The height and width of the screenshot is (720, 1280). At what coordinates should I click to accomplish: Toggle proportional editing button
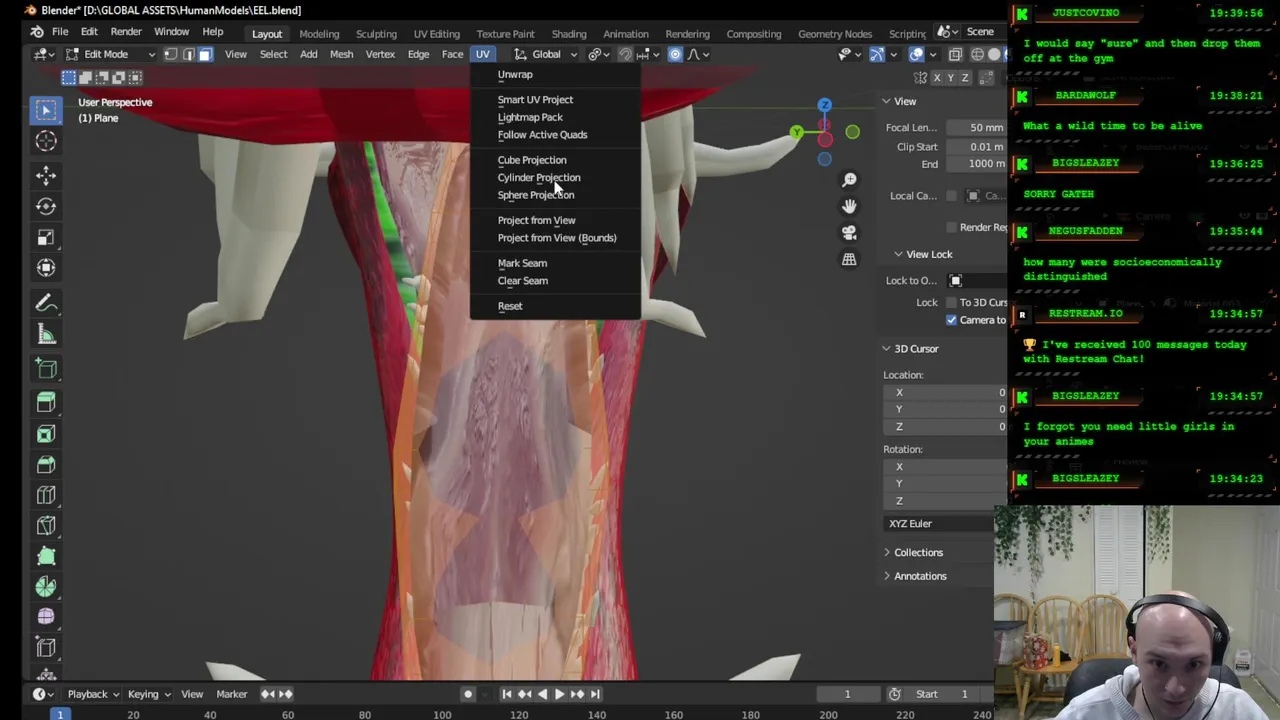pyautogui.click(x=675, y=54)
